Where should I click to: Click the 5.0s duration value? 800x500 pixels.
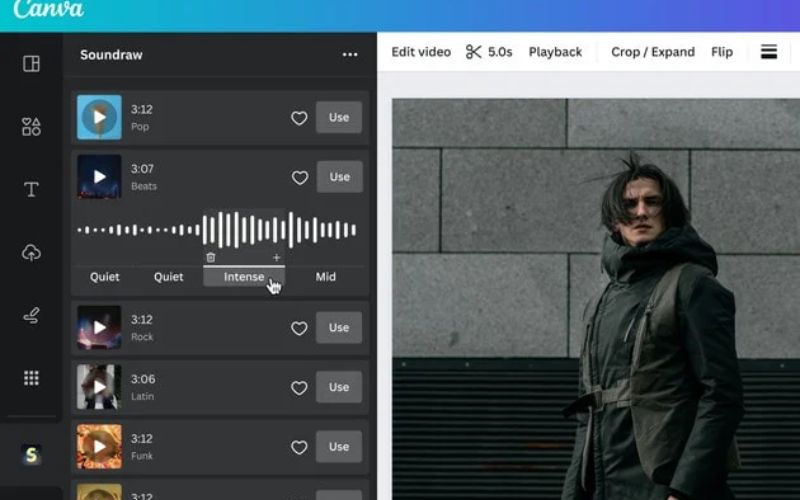click(x=500, y=52)
